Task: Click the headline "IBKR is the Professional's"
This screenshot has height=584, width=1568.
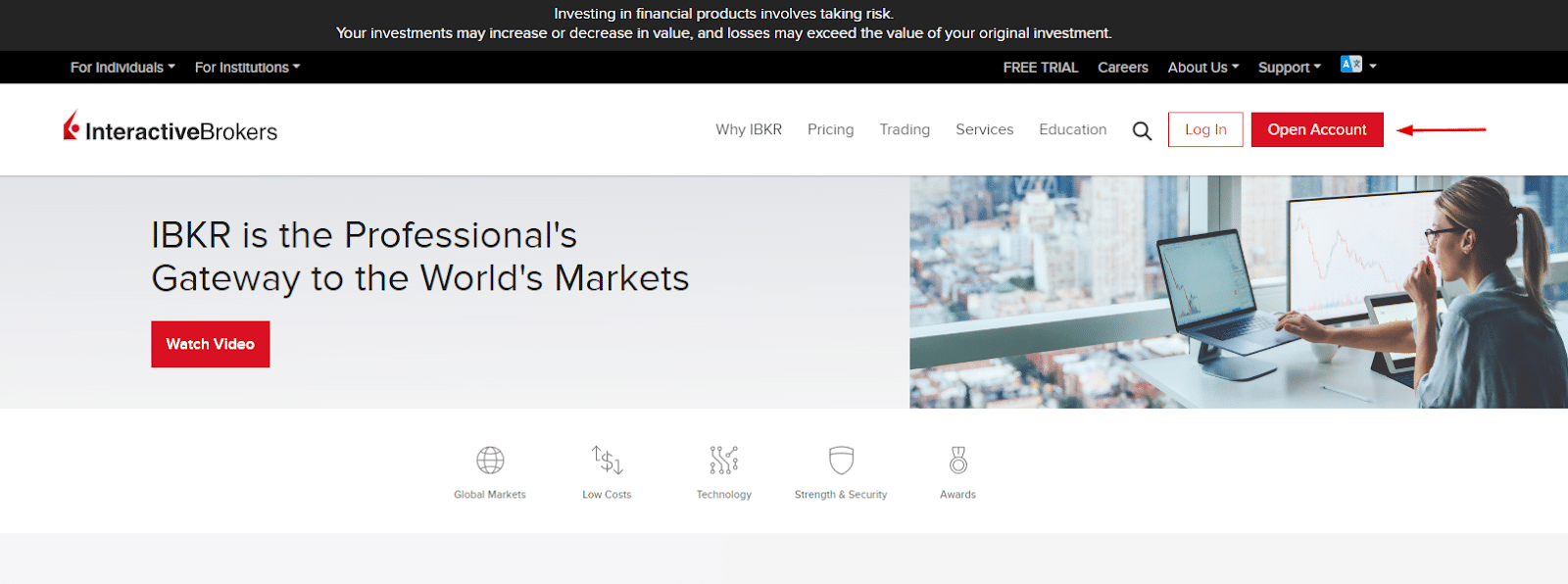Action: click(364, 235)
